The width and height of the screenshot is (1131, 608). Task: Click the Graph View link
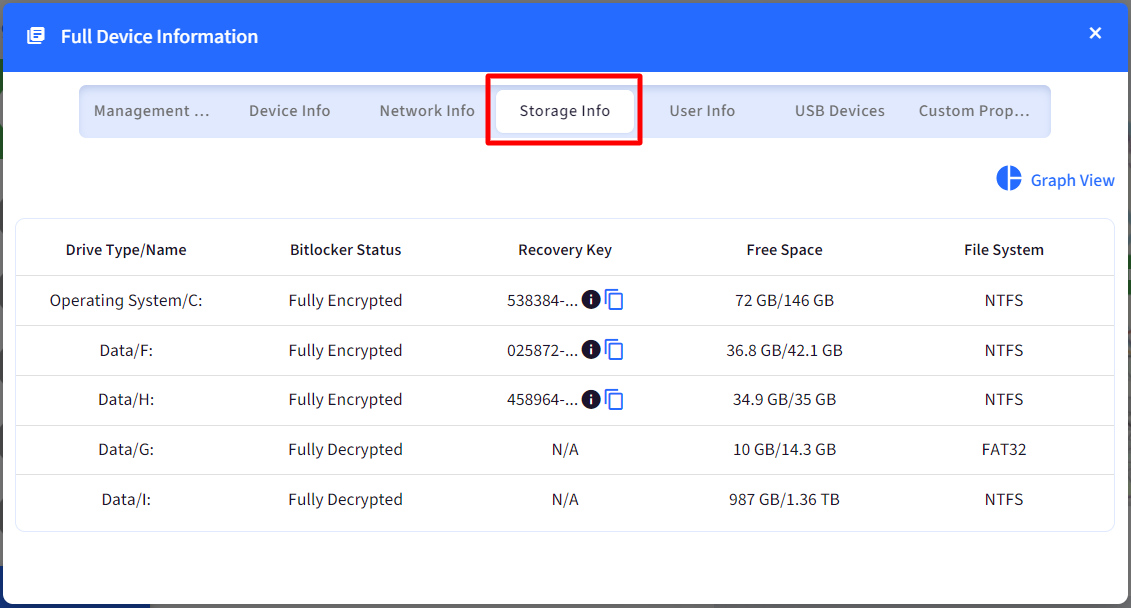point(1072,180)
